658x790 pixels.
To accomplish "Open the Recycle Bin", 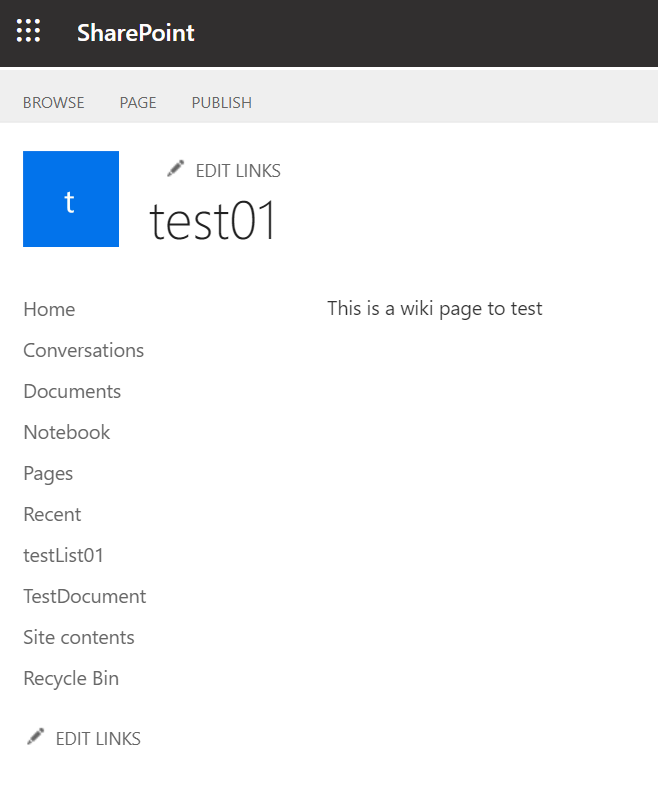I will pos(71,679).
